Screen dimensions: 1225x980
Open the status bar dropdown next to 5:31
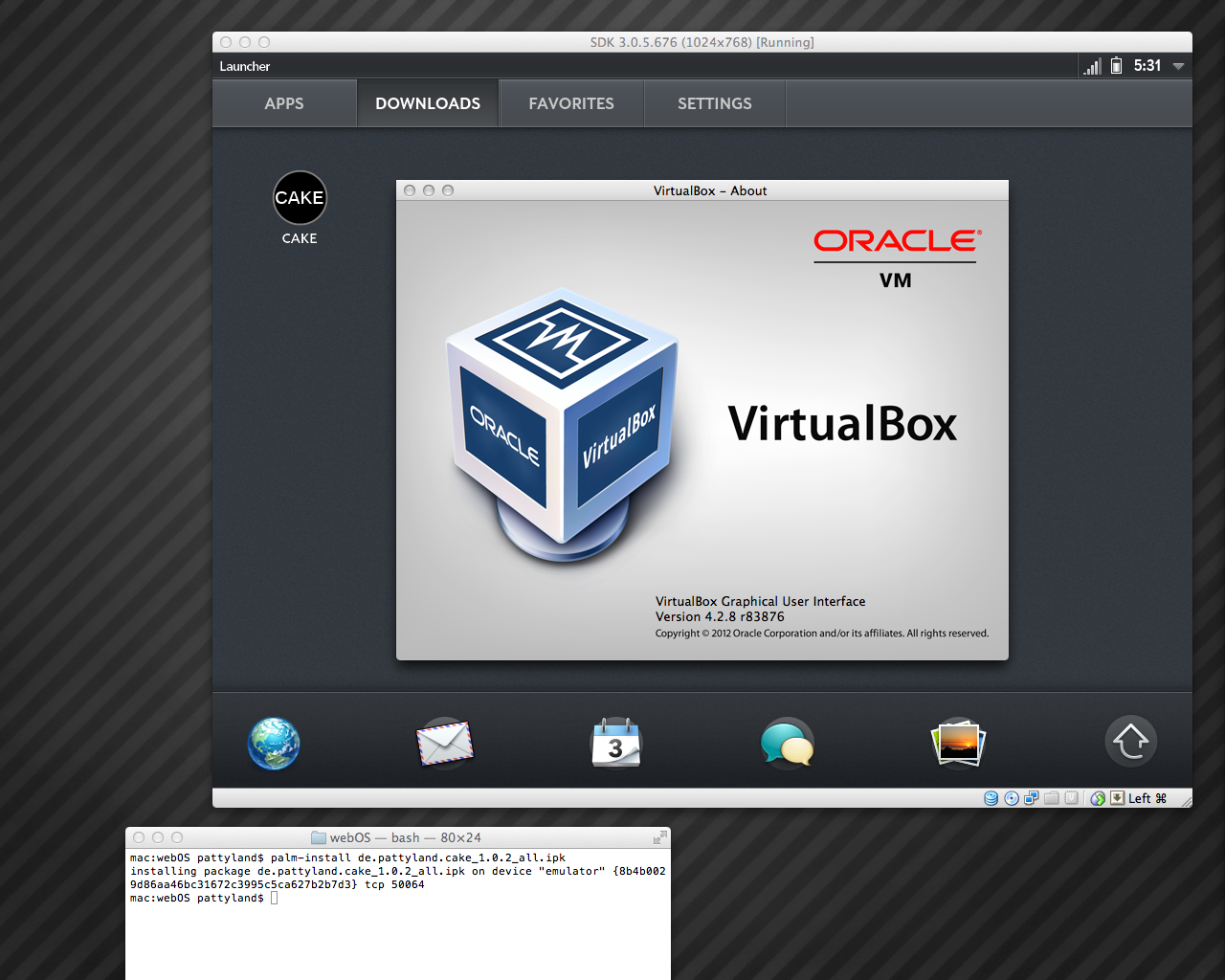pyautogui.click(x=1179, y=66)
